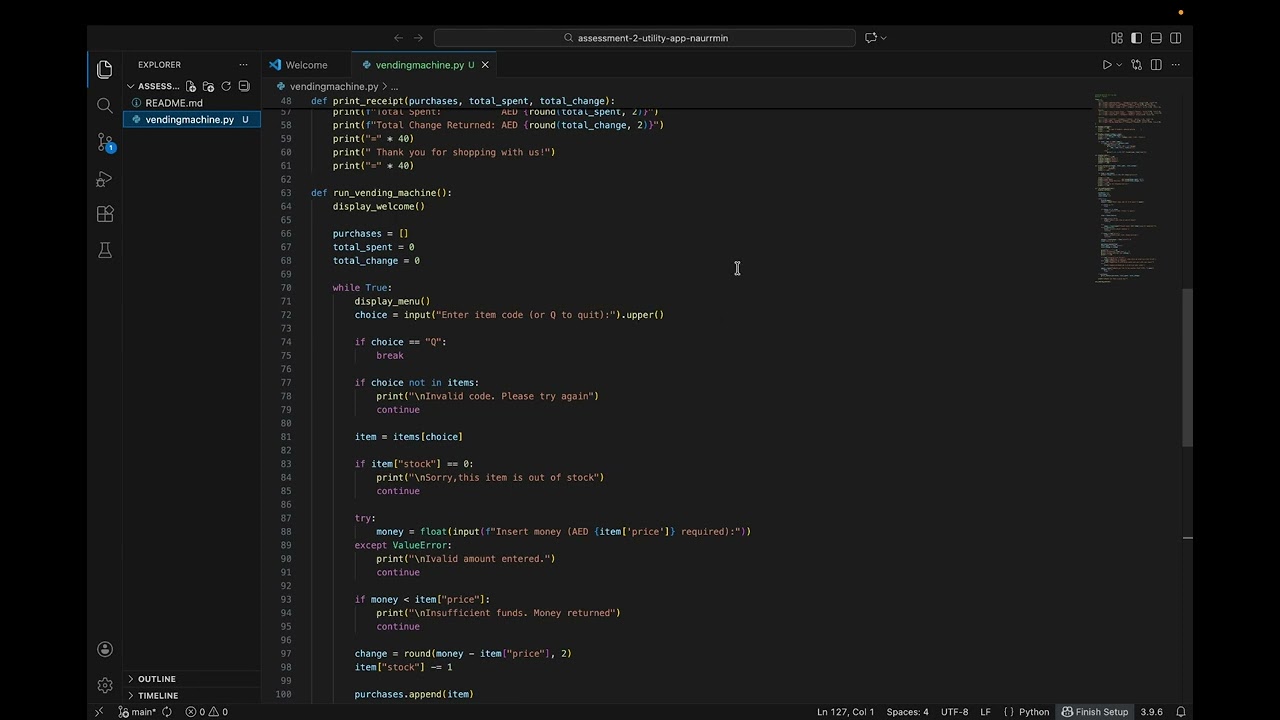This screenshot has width=1280, height=720.
Task: Refresh the Explorer file tree
Action: (226, 86)
